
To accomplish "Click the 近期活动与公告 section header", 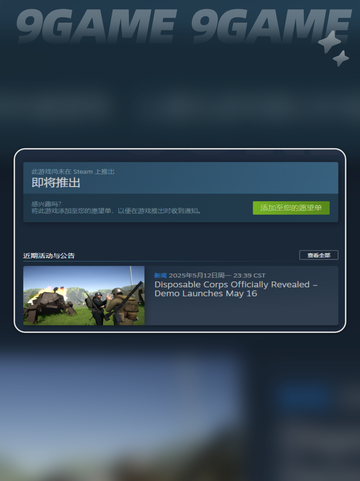I will 49,256.
